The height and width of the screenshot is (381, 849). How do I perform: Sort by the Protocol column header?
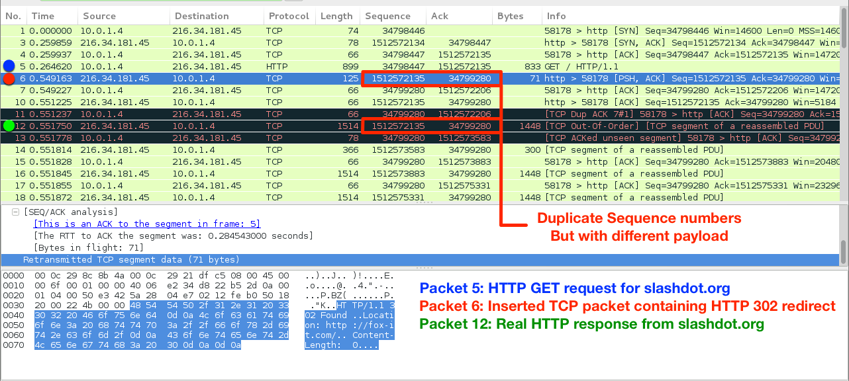click(x=289, y=16)
